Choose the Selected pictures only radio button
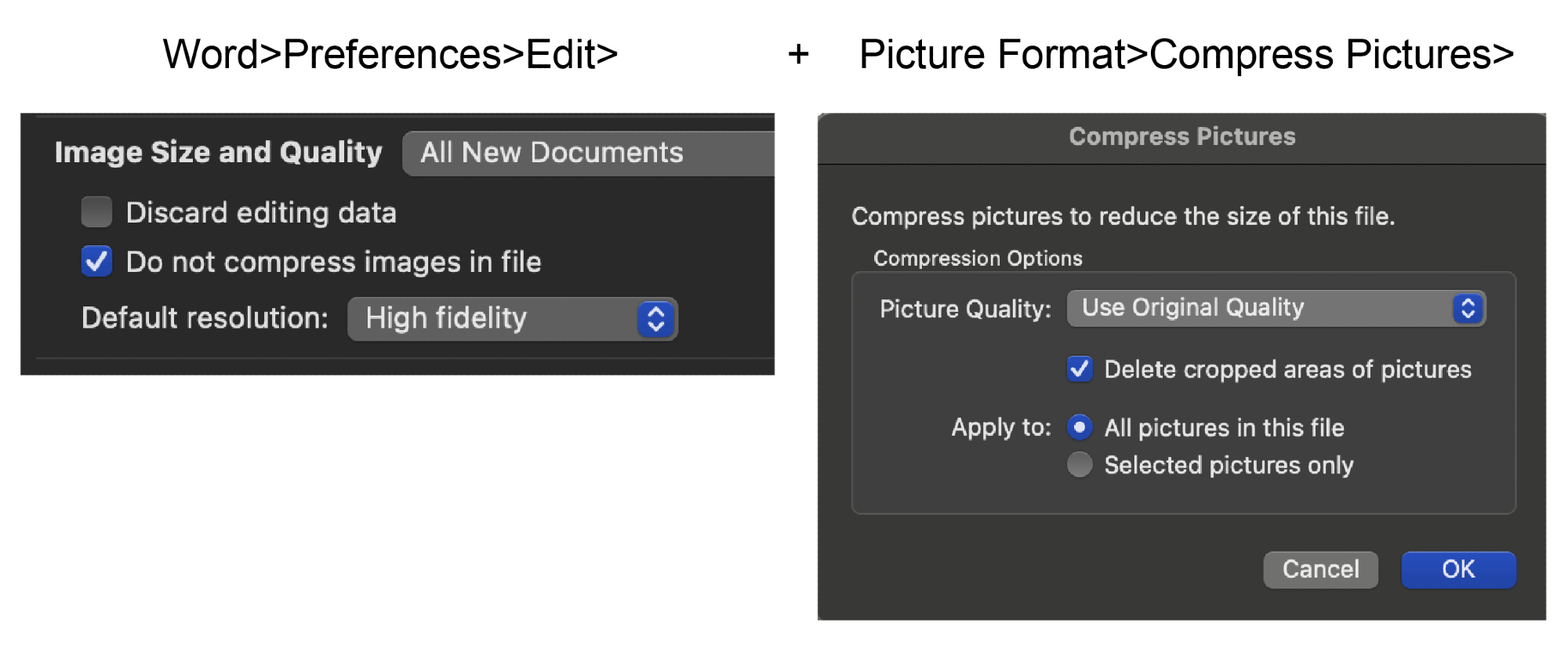This screenshot has width=1568, height=645. pos(1080,465)
